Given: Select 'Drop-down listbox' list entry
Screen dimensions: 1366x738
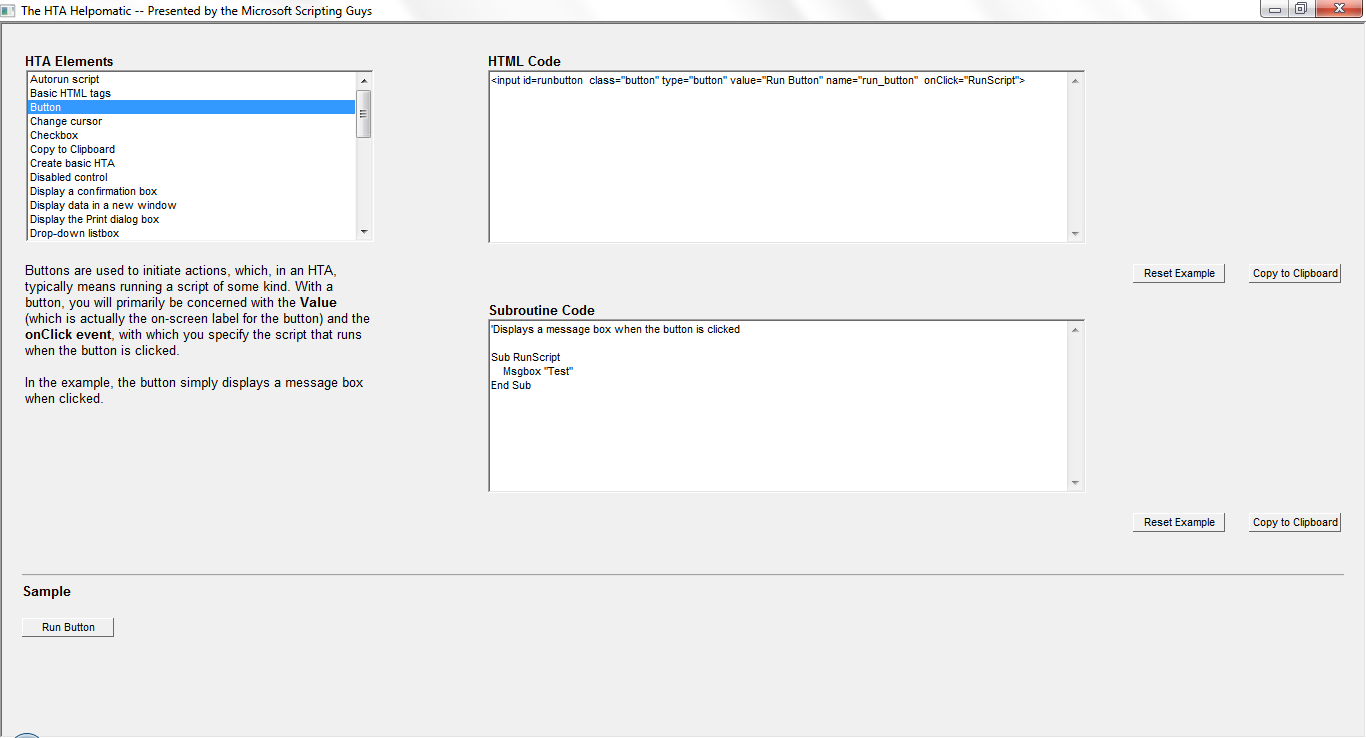Looking at the screenshot, I should point(192,233).
